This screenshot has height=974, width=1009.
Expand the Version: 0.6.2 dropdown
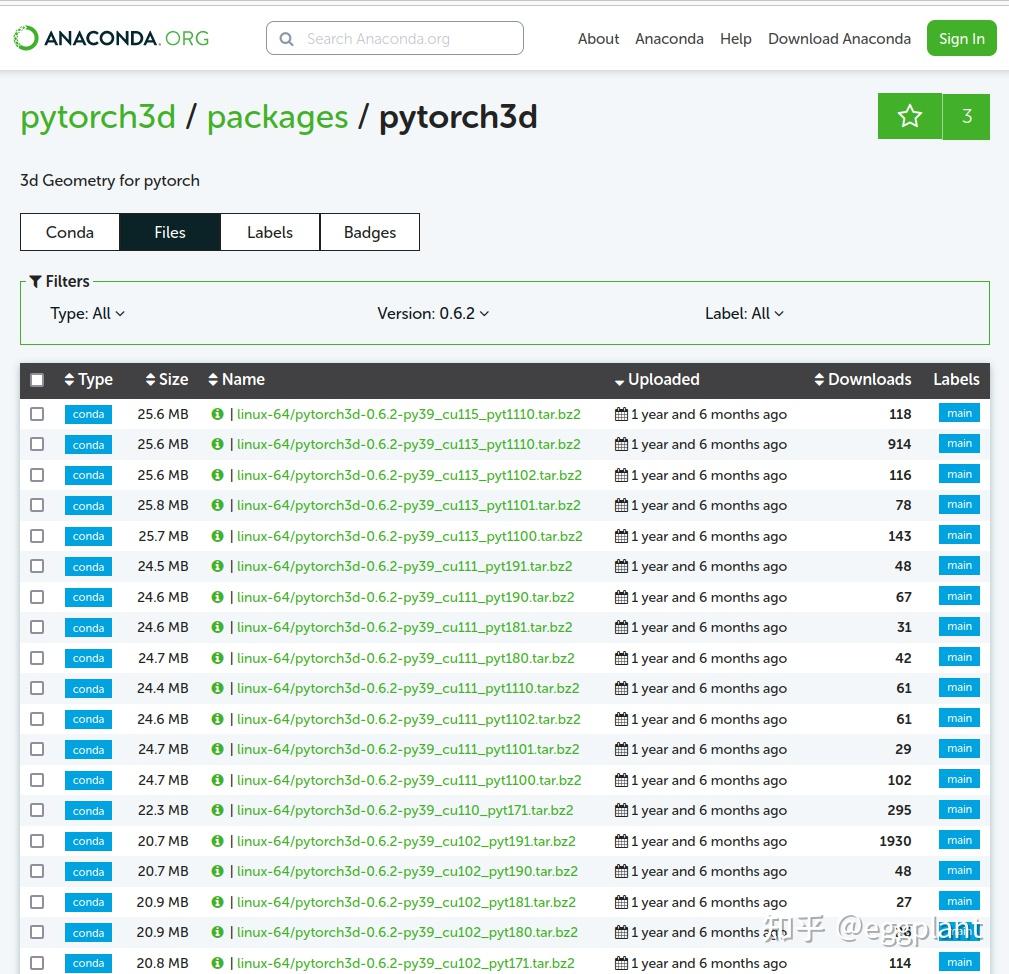[x=433, y=314]
